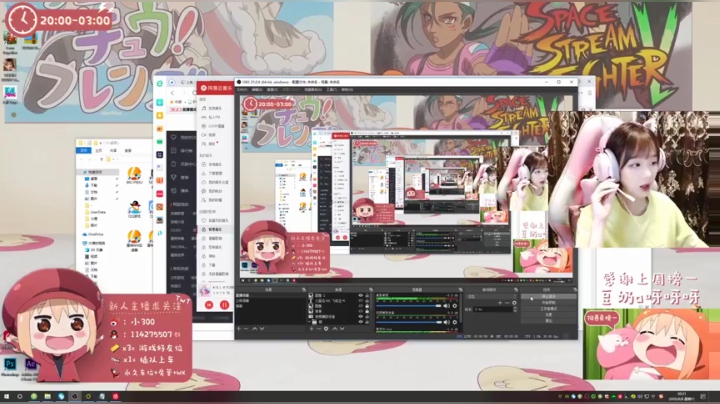Set second mixer channel volume slider
Screen dimensions: 720x404
coord(409,322)
